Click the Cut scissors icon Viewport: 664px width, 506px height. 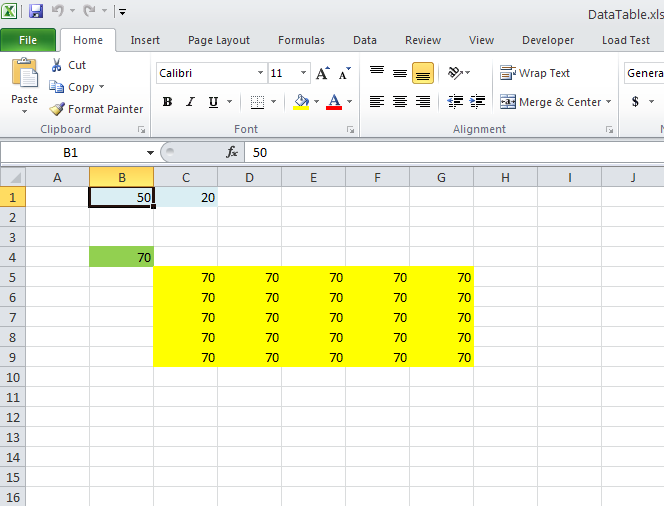pyautogui.click(x=56, y=65)
